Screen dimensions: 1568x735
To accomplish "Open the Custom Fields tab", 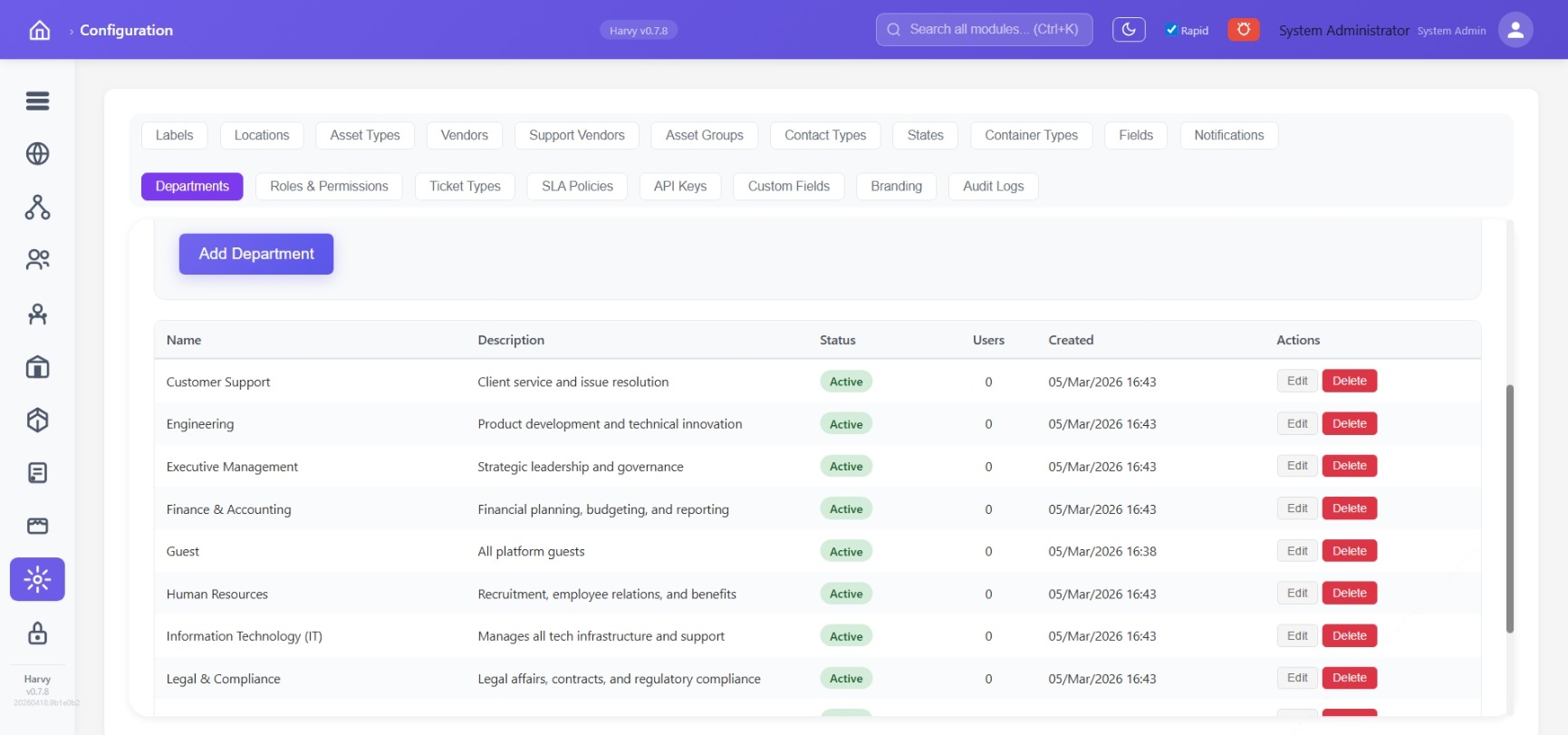I will point(789,186).
